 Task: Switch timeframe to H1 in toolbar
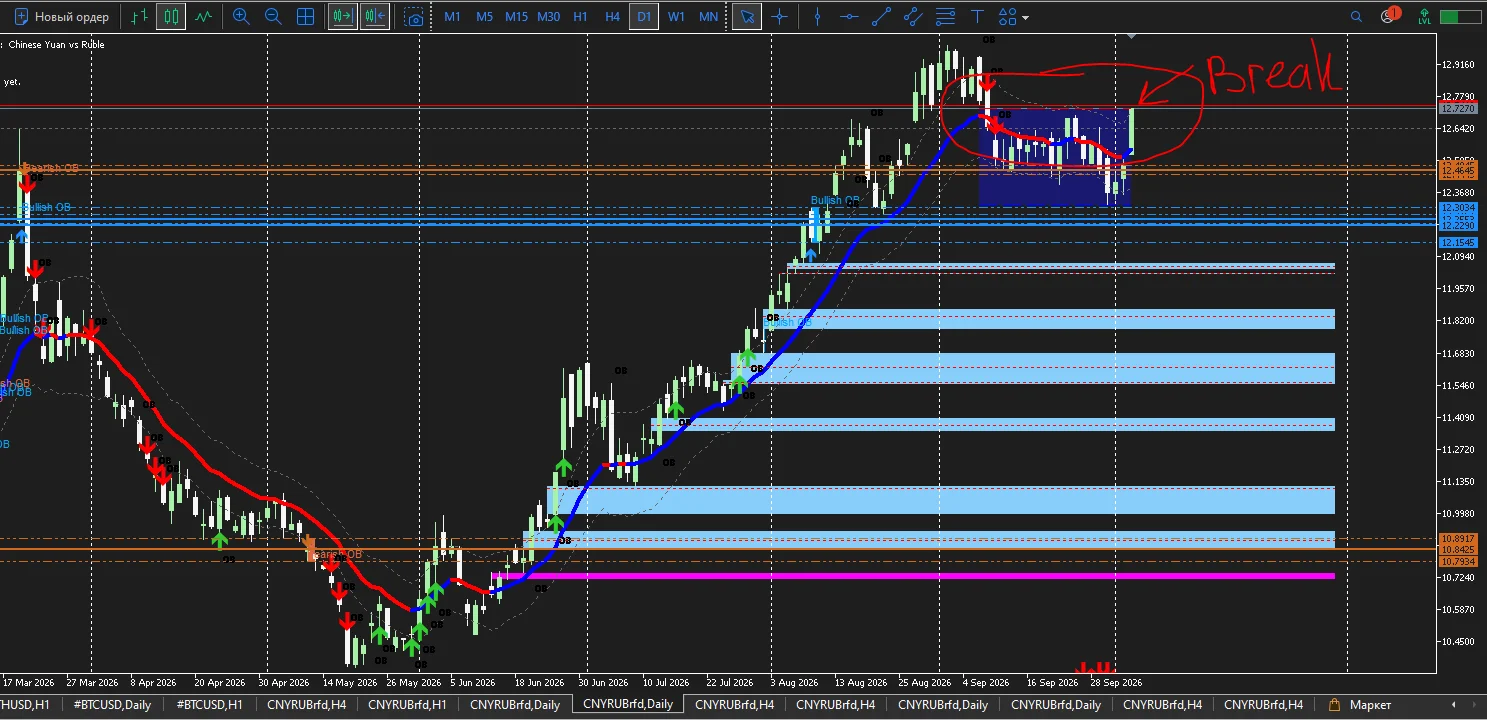pyautogui.click(x=580, y=17)
